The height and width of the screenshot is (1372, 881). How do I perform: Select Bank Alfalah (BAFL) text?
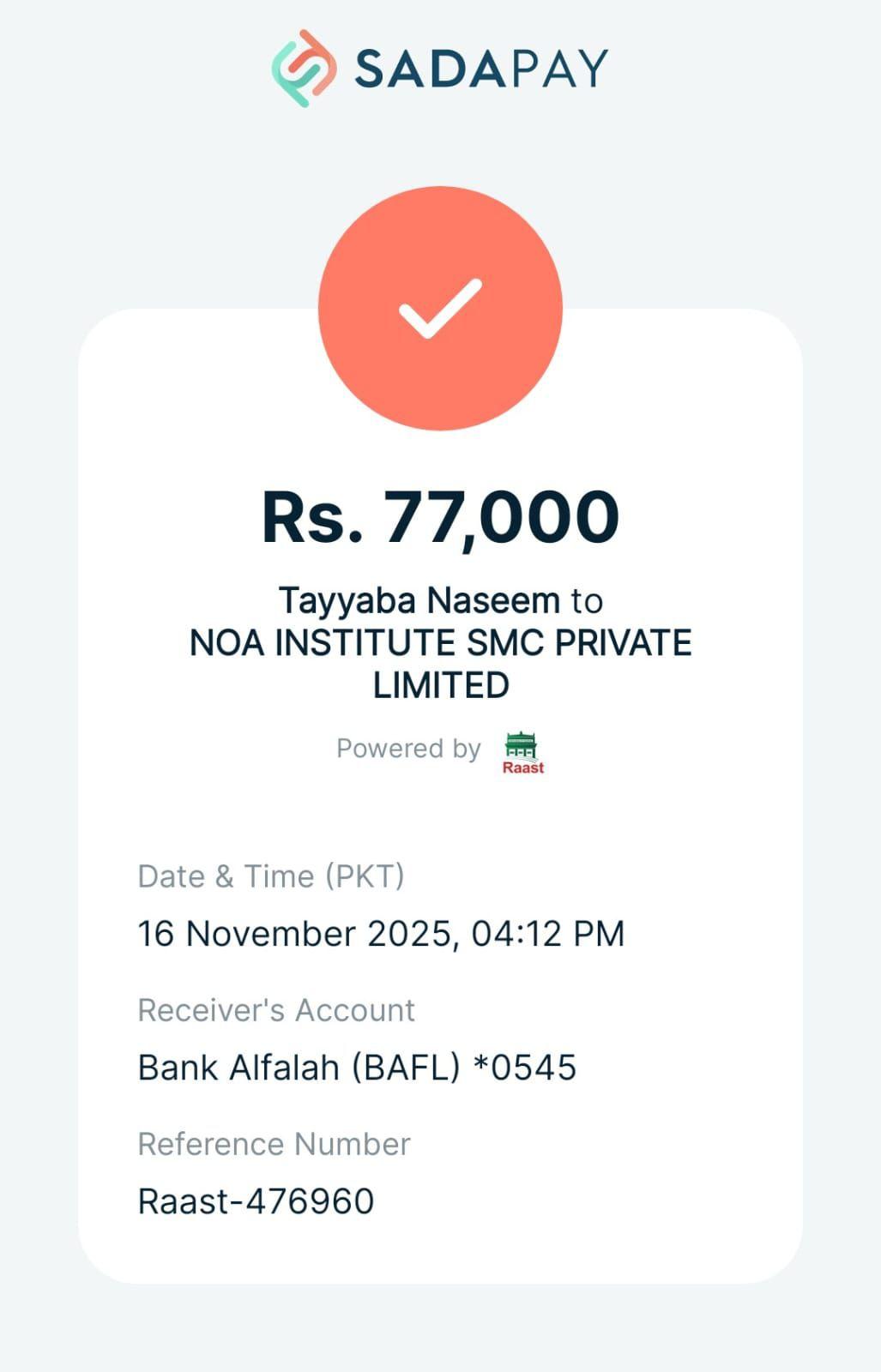[x=299, y=1068]
